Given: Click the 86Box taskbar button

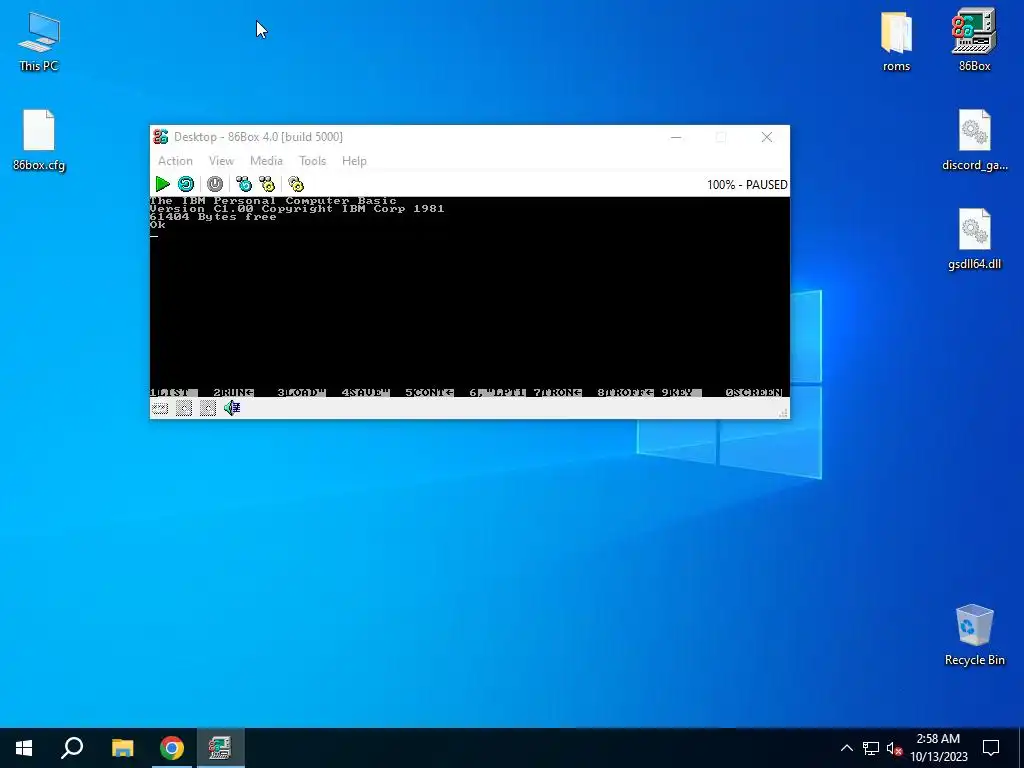Looking at the screenshot, I should [x=220, y=748].
